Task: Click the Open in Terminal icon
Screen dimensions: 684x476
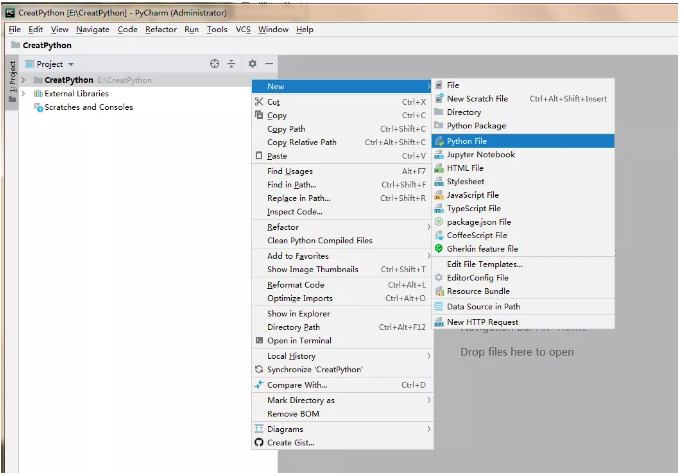Action: 260,340
